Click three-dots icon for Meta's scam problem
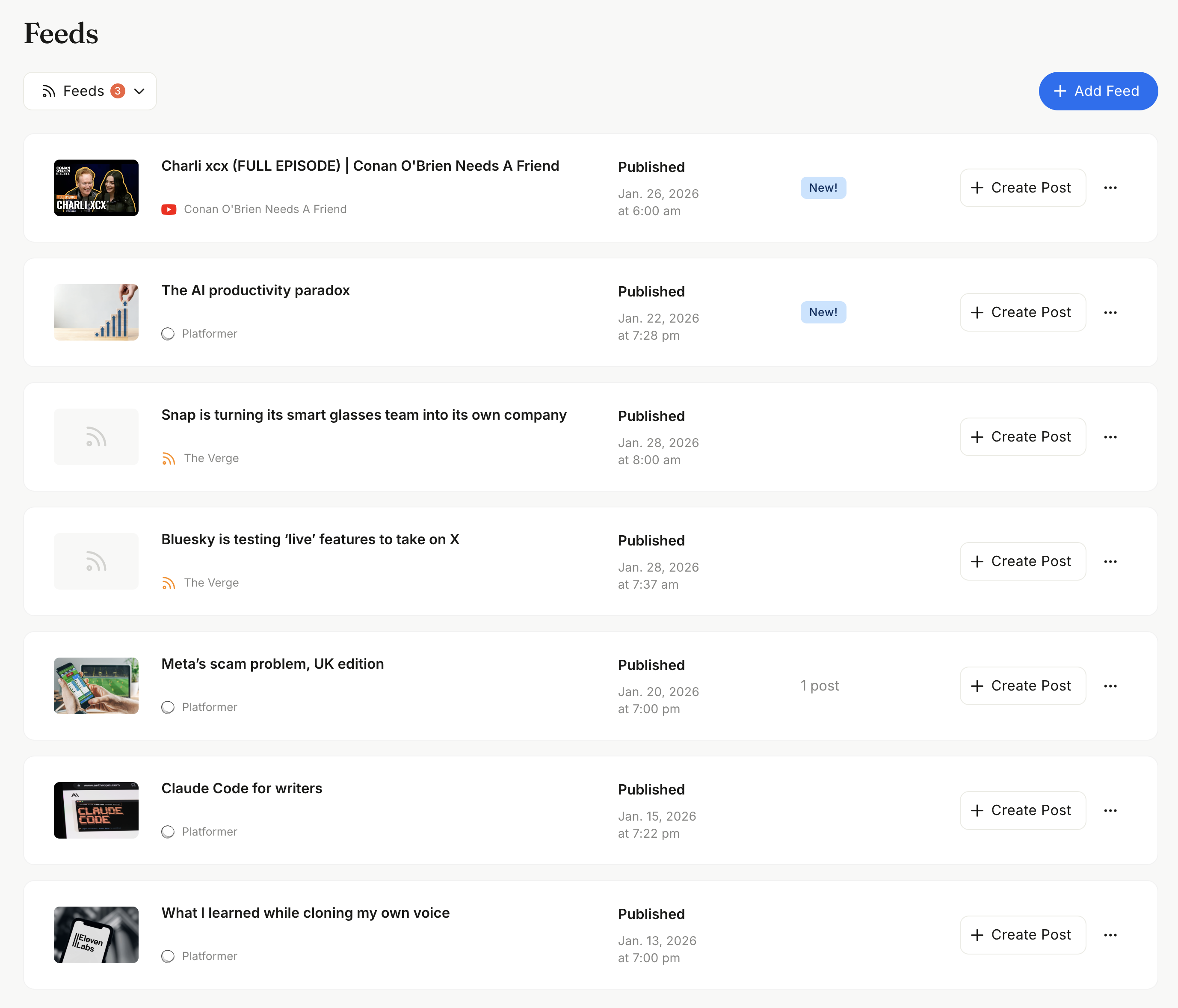 (x=1110, y=686)
